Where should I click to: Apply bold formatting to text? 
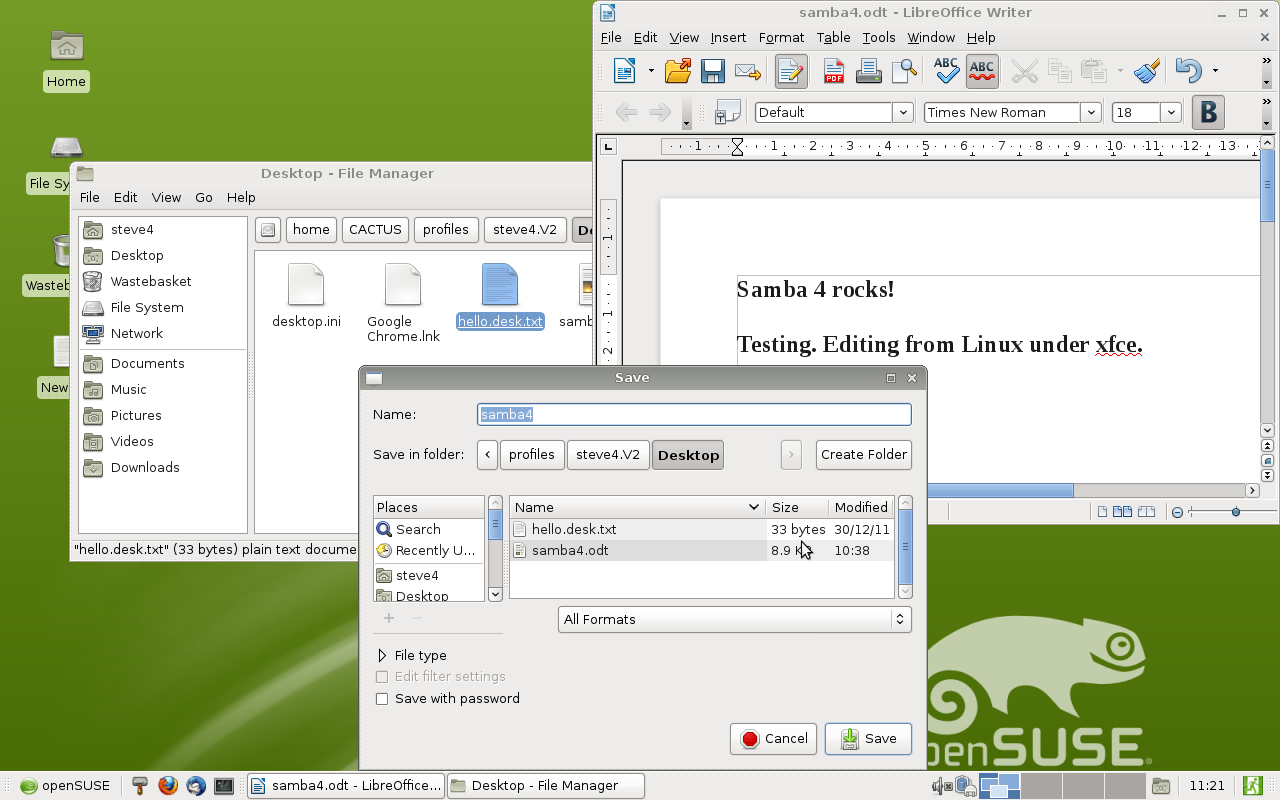click(x=1207, y=112)
